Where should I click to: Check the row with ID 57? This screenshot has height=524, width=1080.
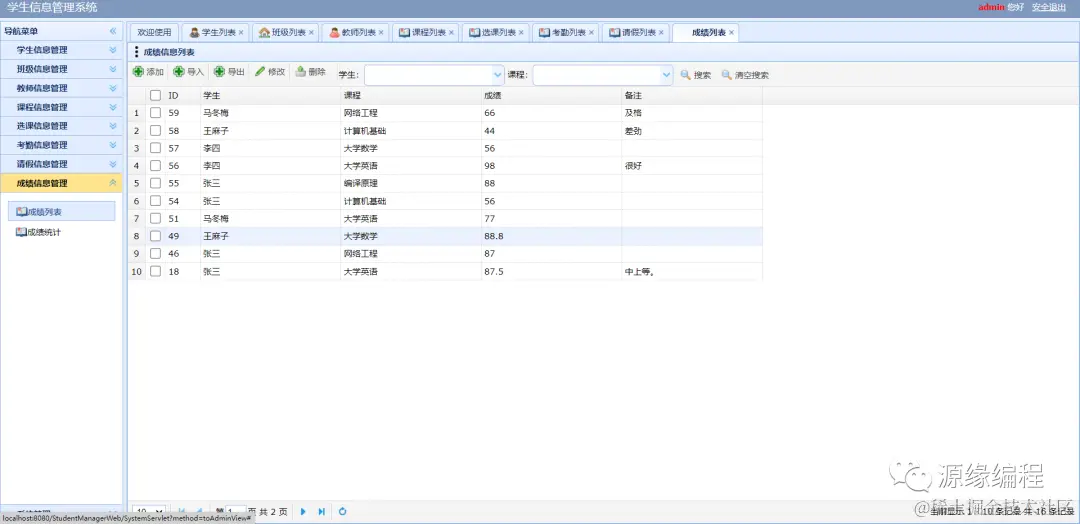156,148
